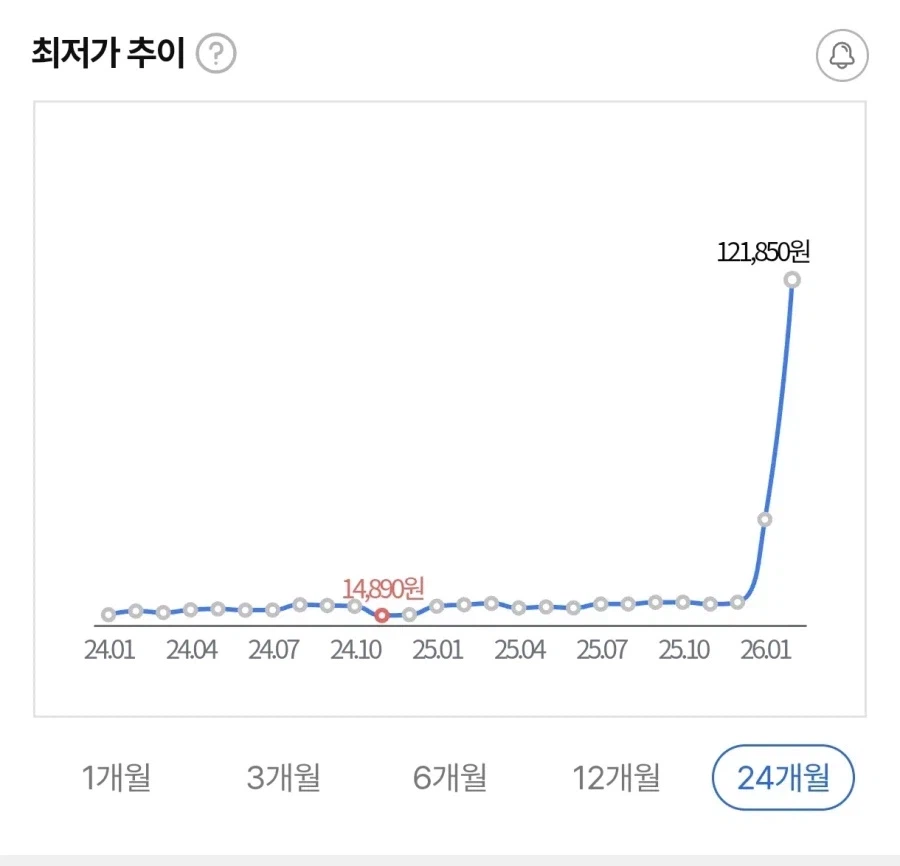Click the 26.01 axis label
900x866 pixels.
[x=762, y=650]
